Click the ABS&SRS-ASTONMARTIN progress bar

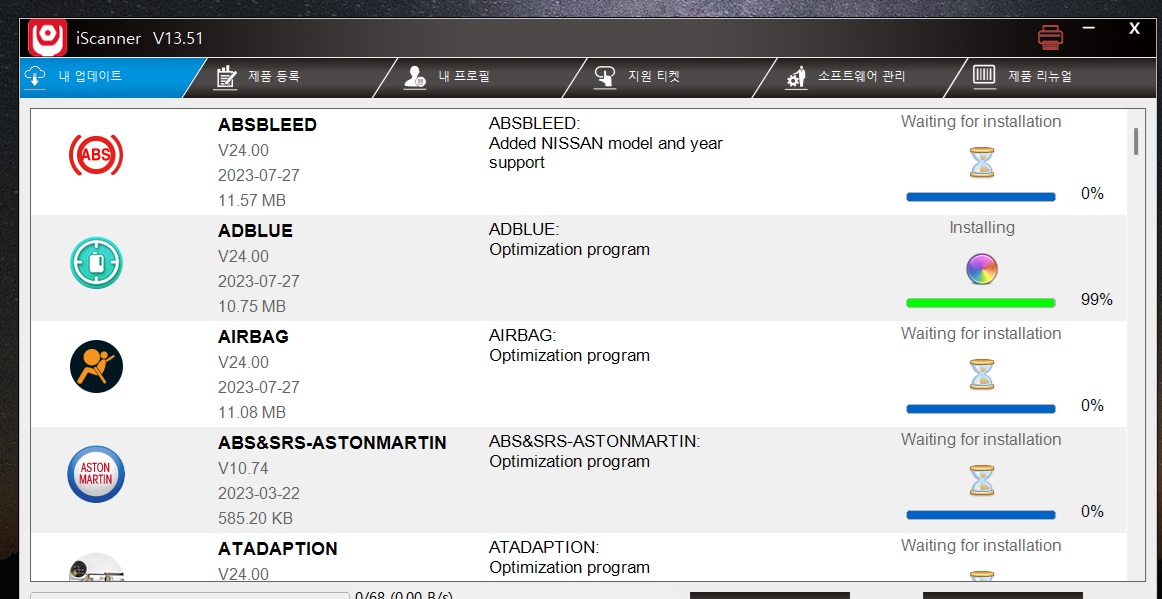point(980,514)
